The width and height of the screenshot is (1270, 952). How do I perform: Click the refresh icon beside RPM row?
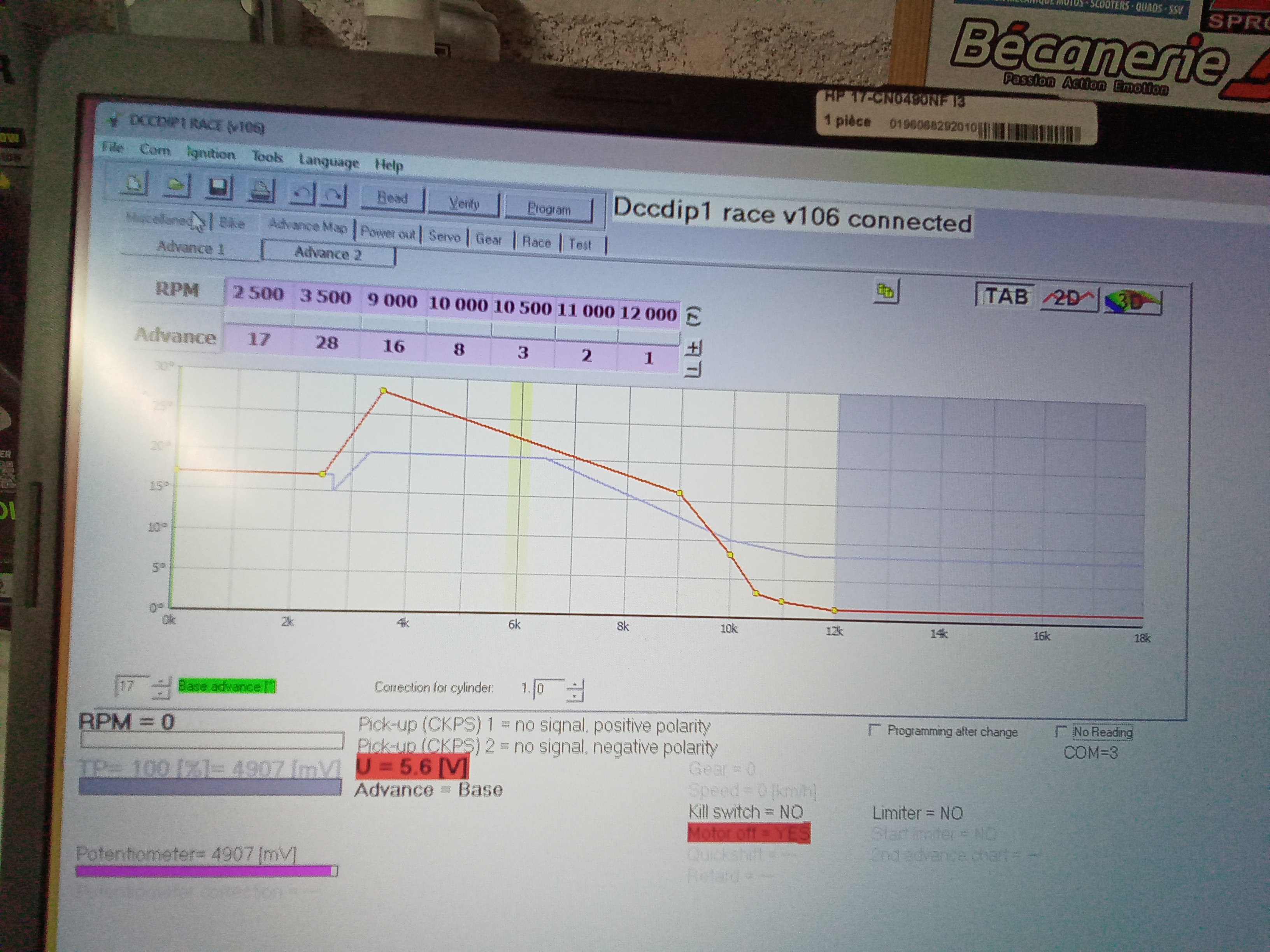[x=694, y=316]
